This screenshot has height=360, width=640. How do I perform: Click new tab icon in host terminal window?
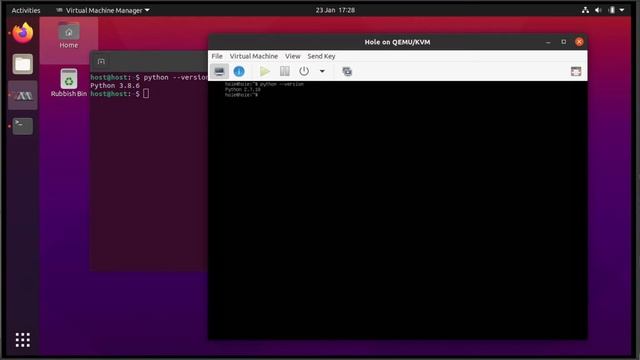(101, 61)
